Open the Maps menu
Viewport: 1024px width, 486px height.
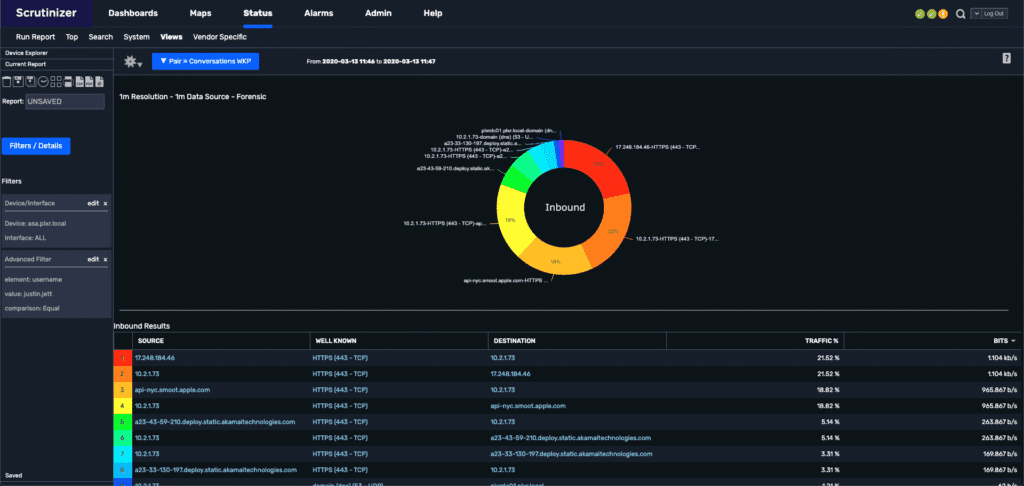pos(200,13)
